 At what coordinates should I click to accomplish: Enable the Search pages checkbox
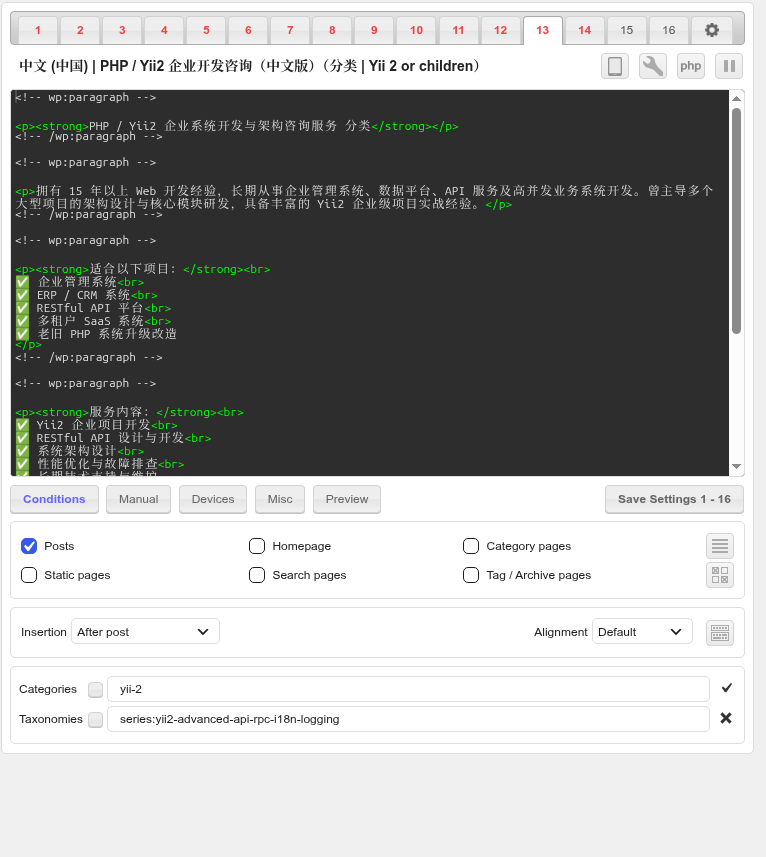point(257,575)
